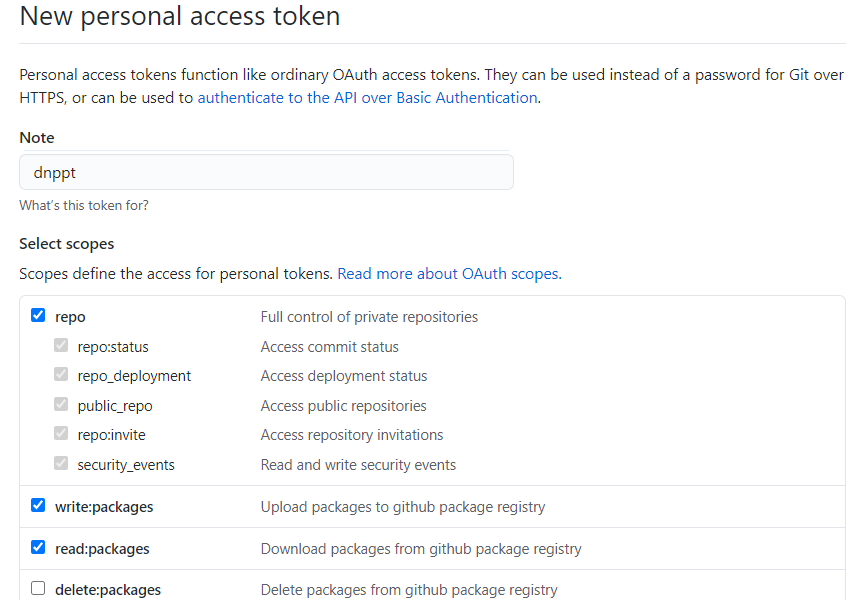
Task: Click the read:packages label text
Action: (x=102, y=549)
